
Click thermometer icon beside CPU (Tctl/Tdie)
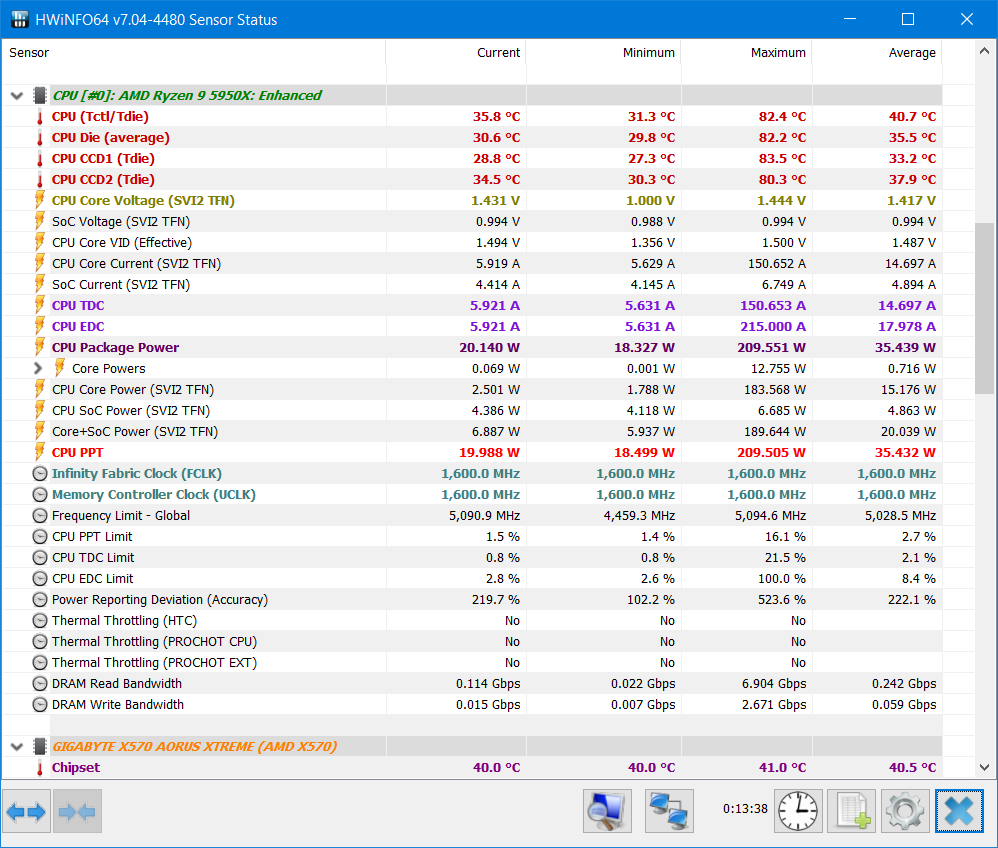[39, 117]
